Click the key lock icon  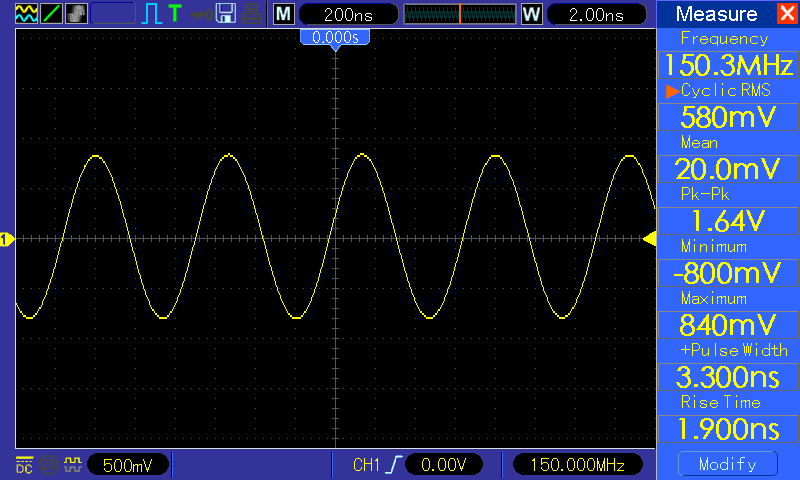[201, 14]
